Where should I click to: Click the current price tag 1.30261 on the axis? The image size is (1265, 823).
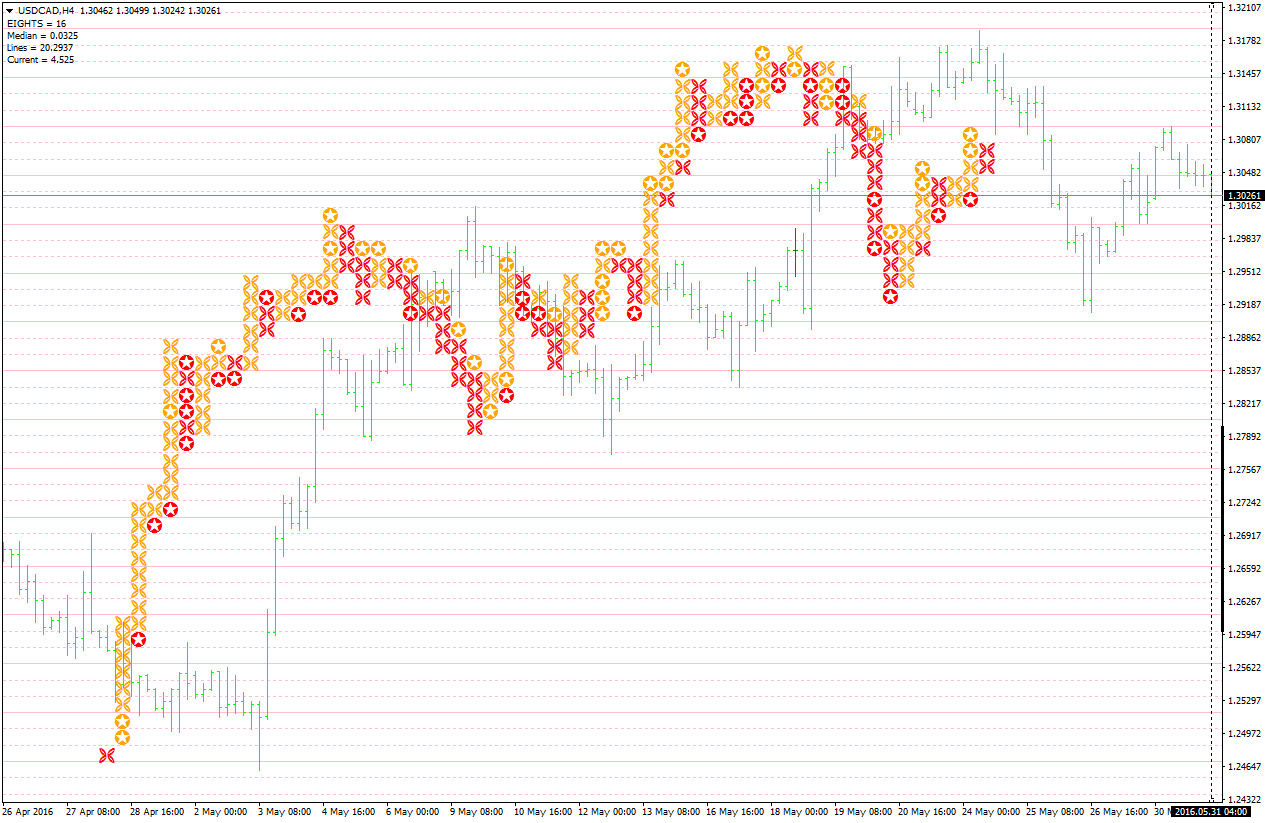tap(1243, 196)
